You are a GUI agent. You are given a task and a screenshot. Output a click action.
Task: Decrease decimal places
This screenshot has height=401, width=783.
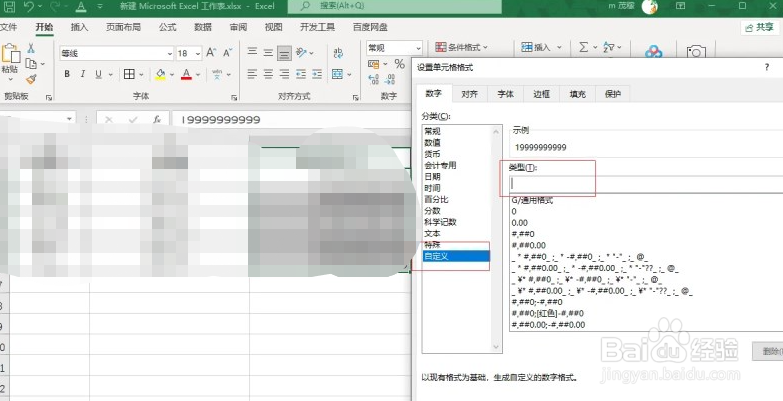pos(390,79)
